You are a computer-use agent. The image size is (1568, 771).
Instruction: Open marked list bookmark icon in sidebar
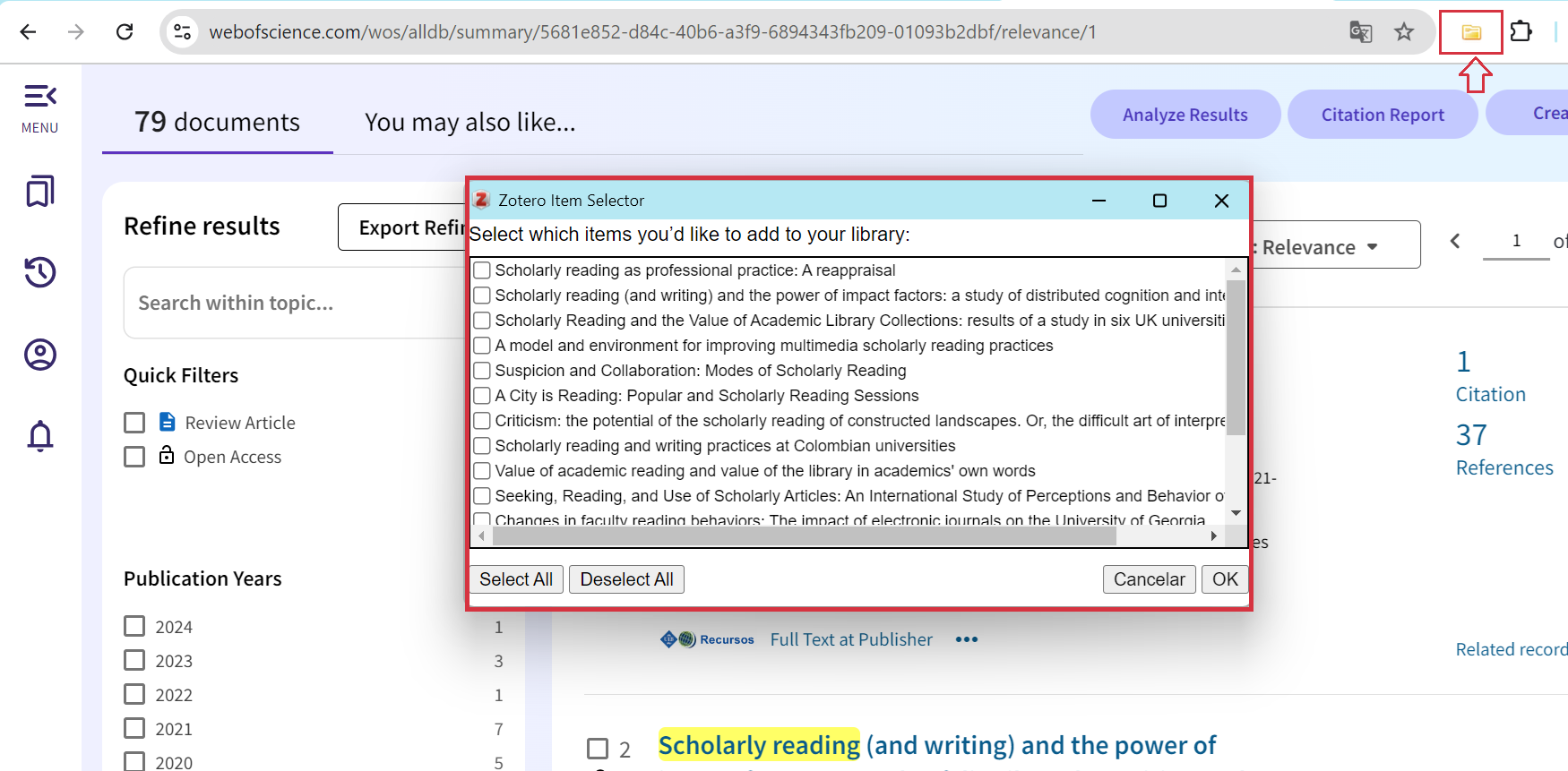tap(40, 191)
